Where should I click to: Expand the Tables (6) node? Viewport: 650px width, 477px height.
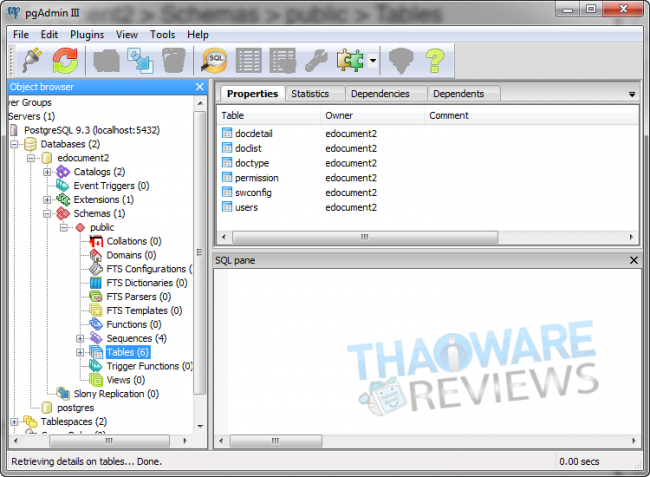pos(80,352)
